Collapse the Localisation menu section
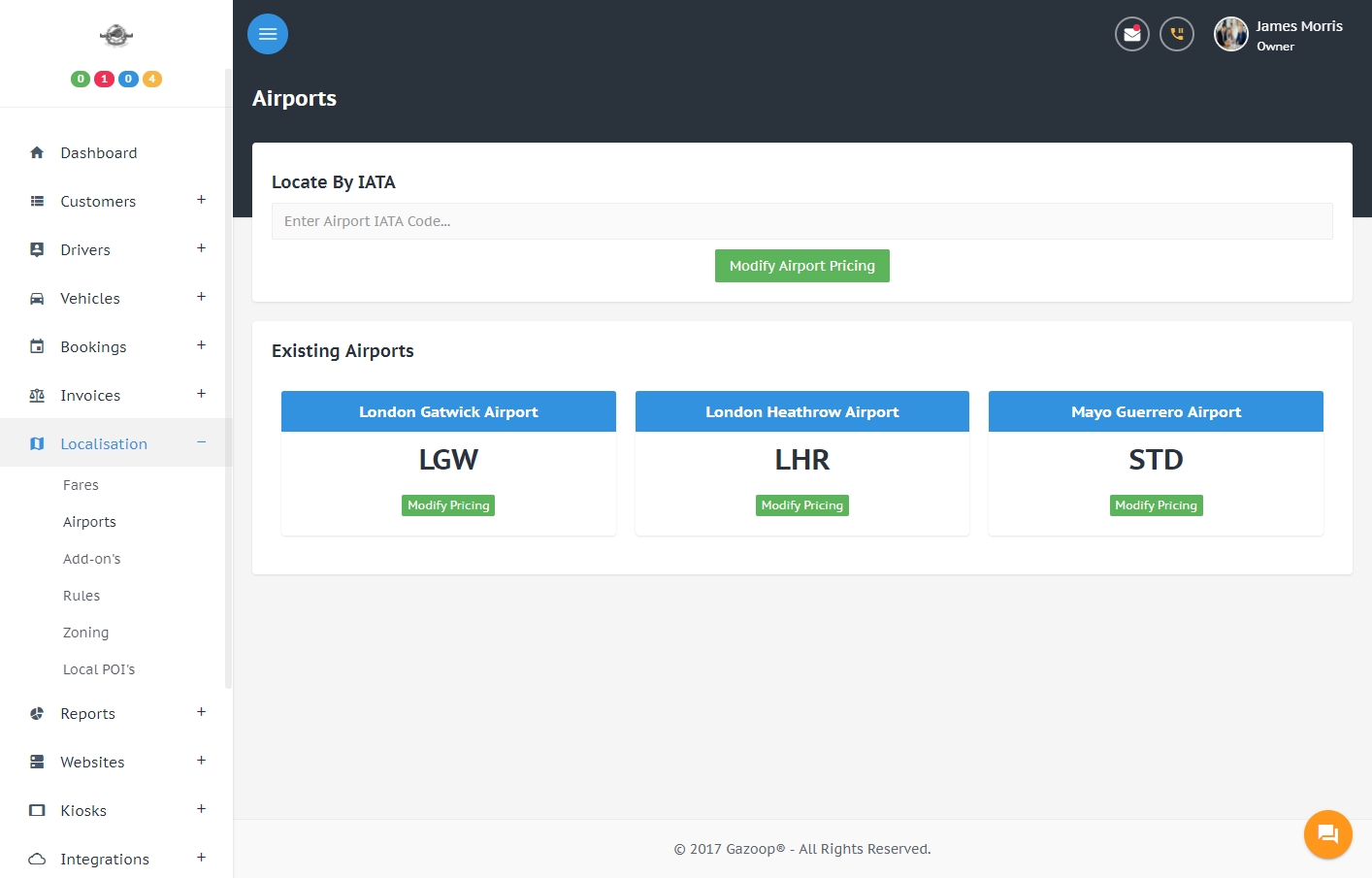The height and width of the screenshot is (878, 1372). (x=201, y=442)
